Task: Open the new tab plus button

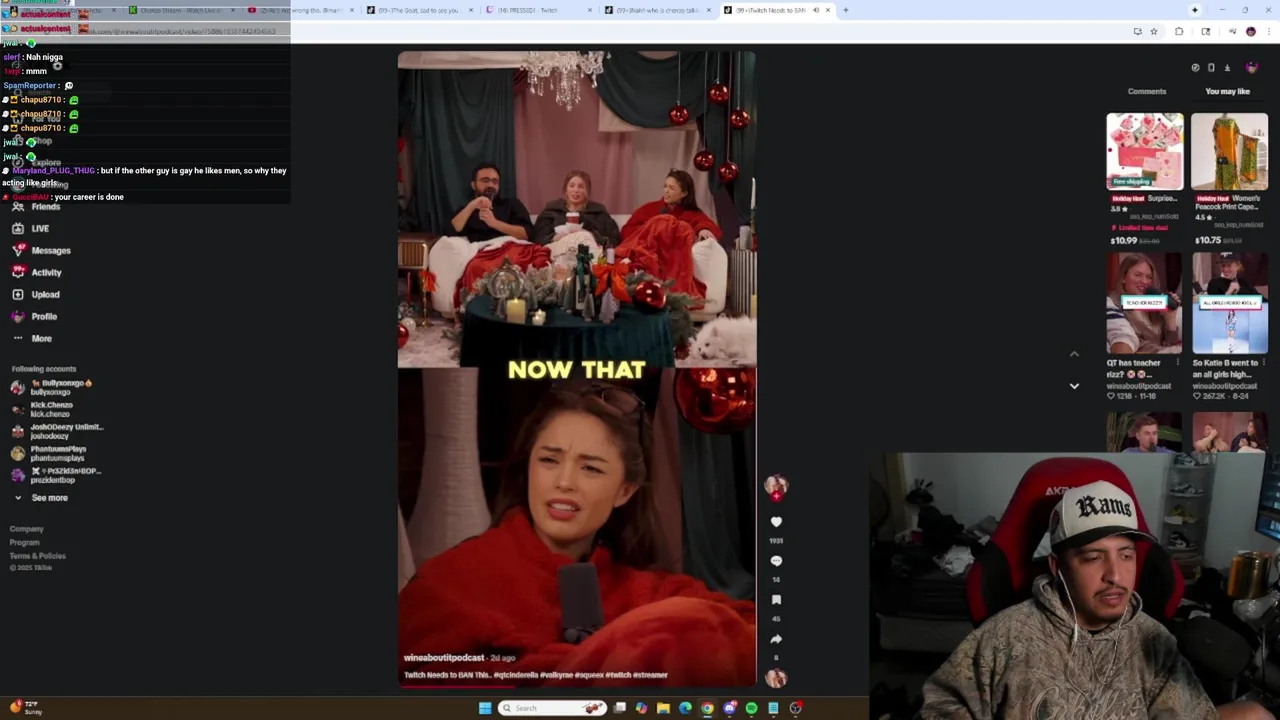Action: pos(846,10)
